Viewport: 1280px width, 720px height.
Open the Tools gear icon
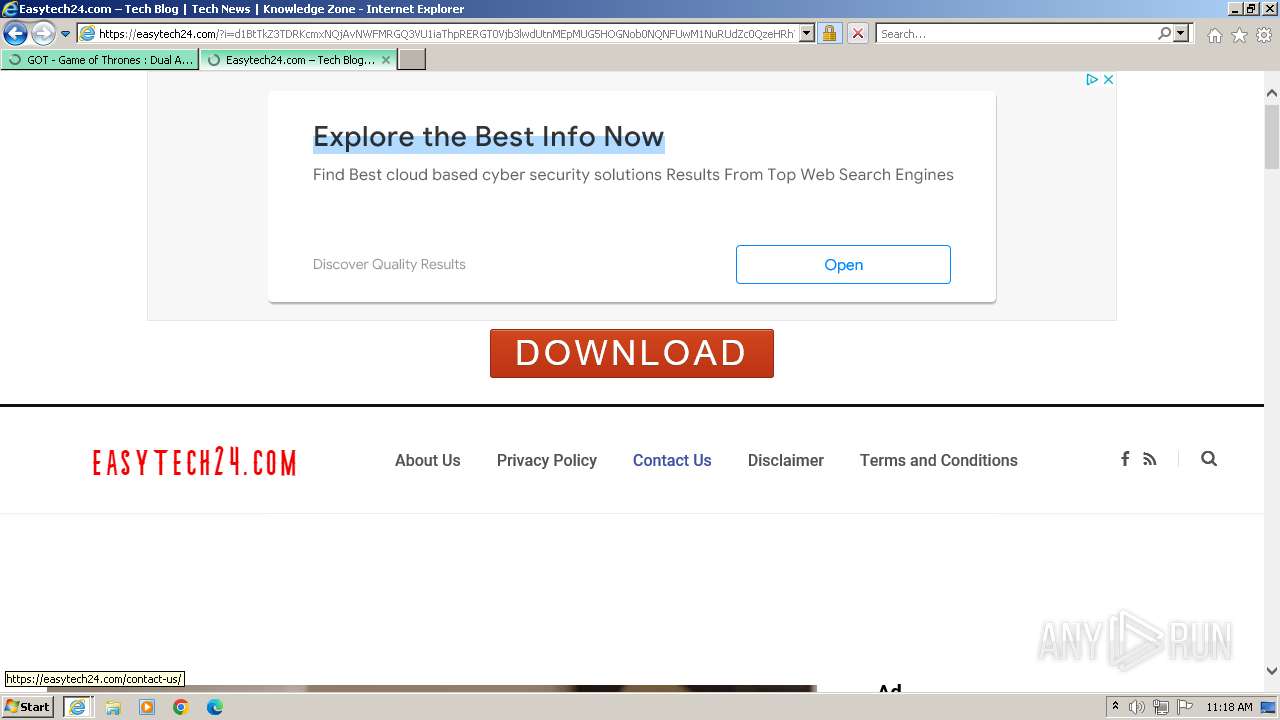(x=1264, y=35)
